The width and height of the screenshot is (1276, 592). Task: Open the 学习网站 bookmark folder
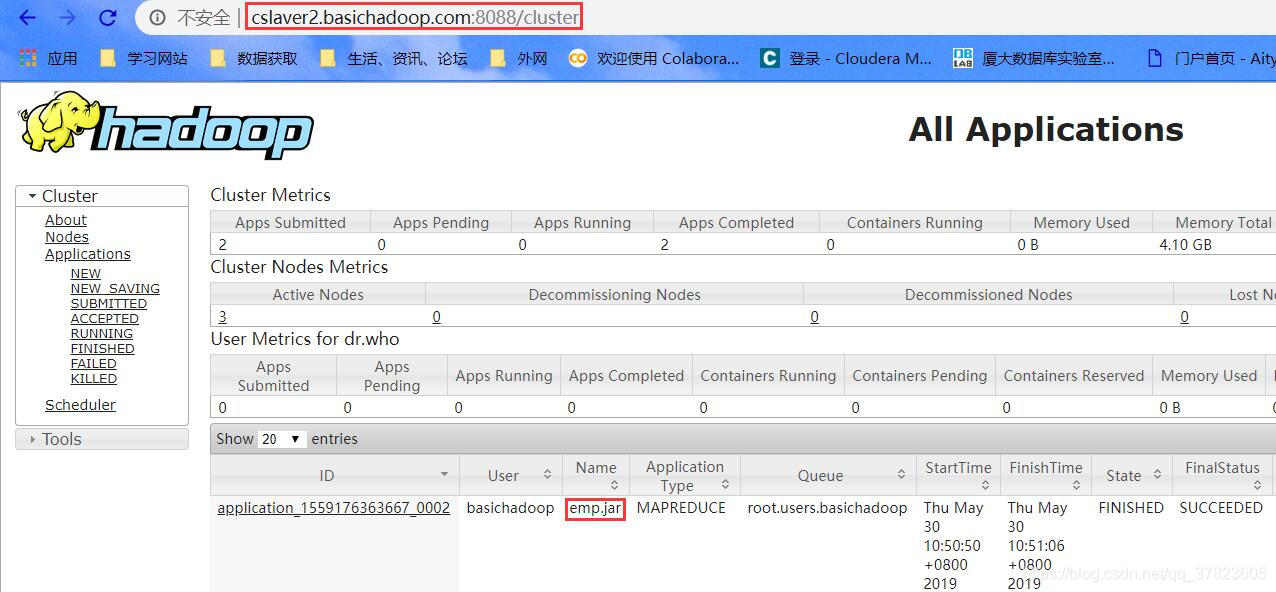point(143,58)
